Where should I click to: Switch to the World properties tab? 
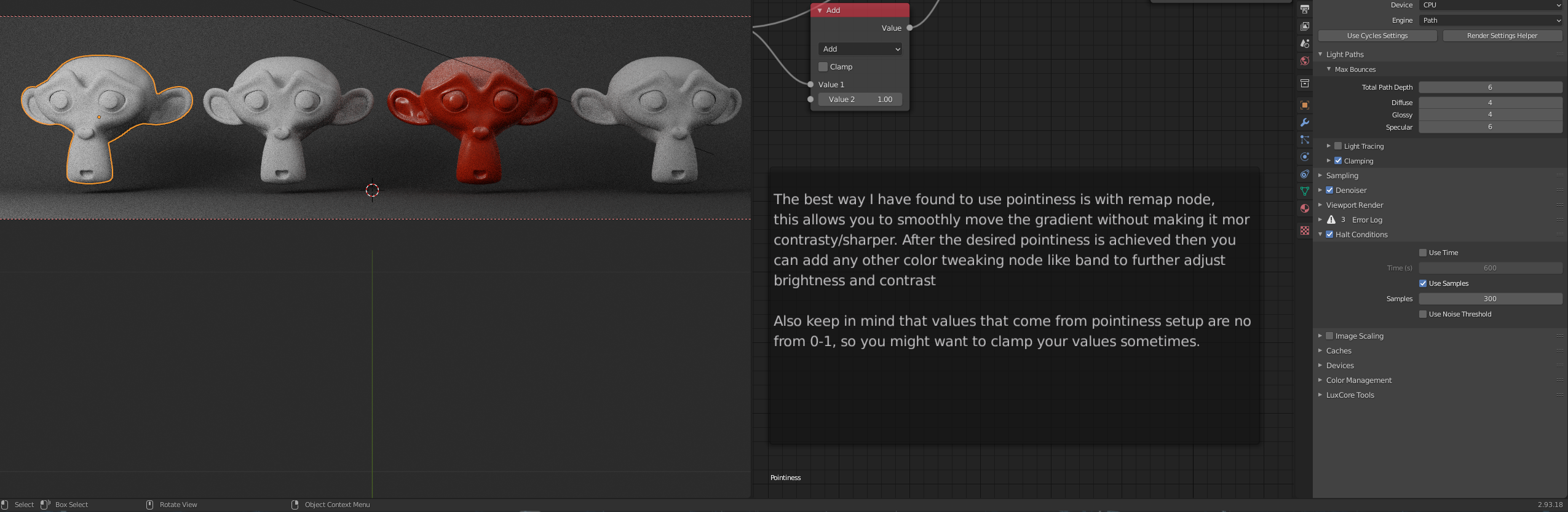[1304, 61]
